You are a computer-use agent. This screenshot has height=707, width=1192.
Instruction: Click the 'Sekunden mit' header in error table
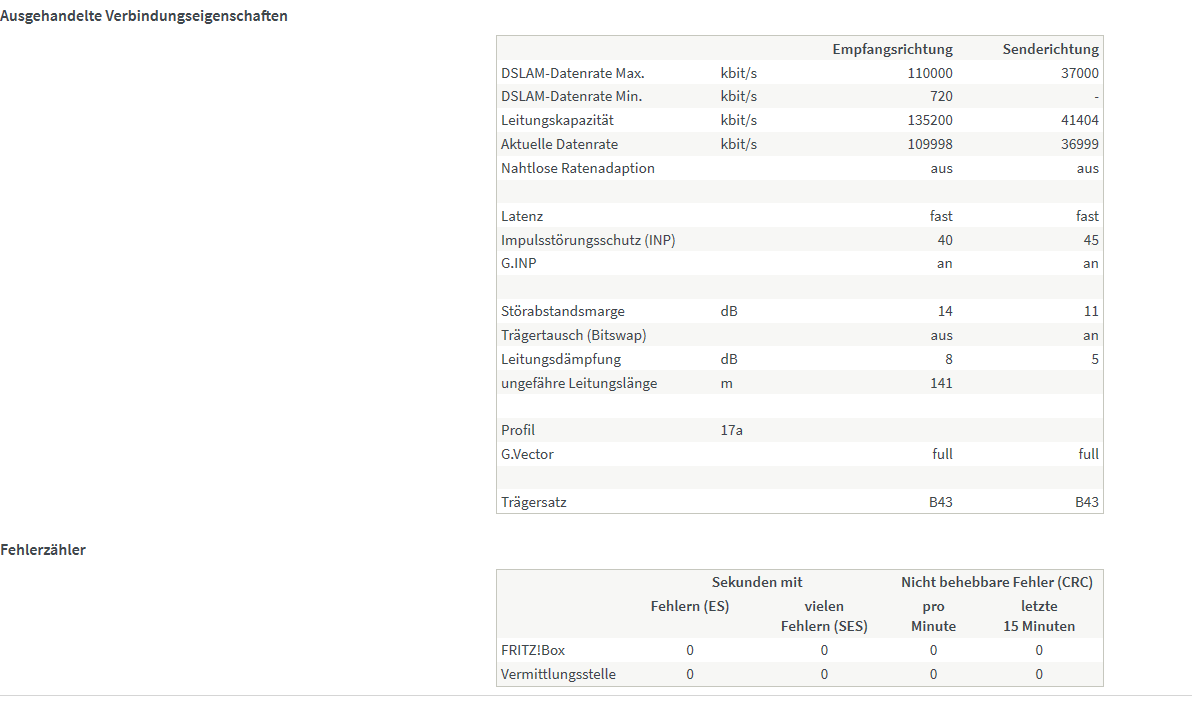[757, 582]
